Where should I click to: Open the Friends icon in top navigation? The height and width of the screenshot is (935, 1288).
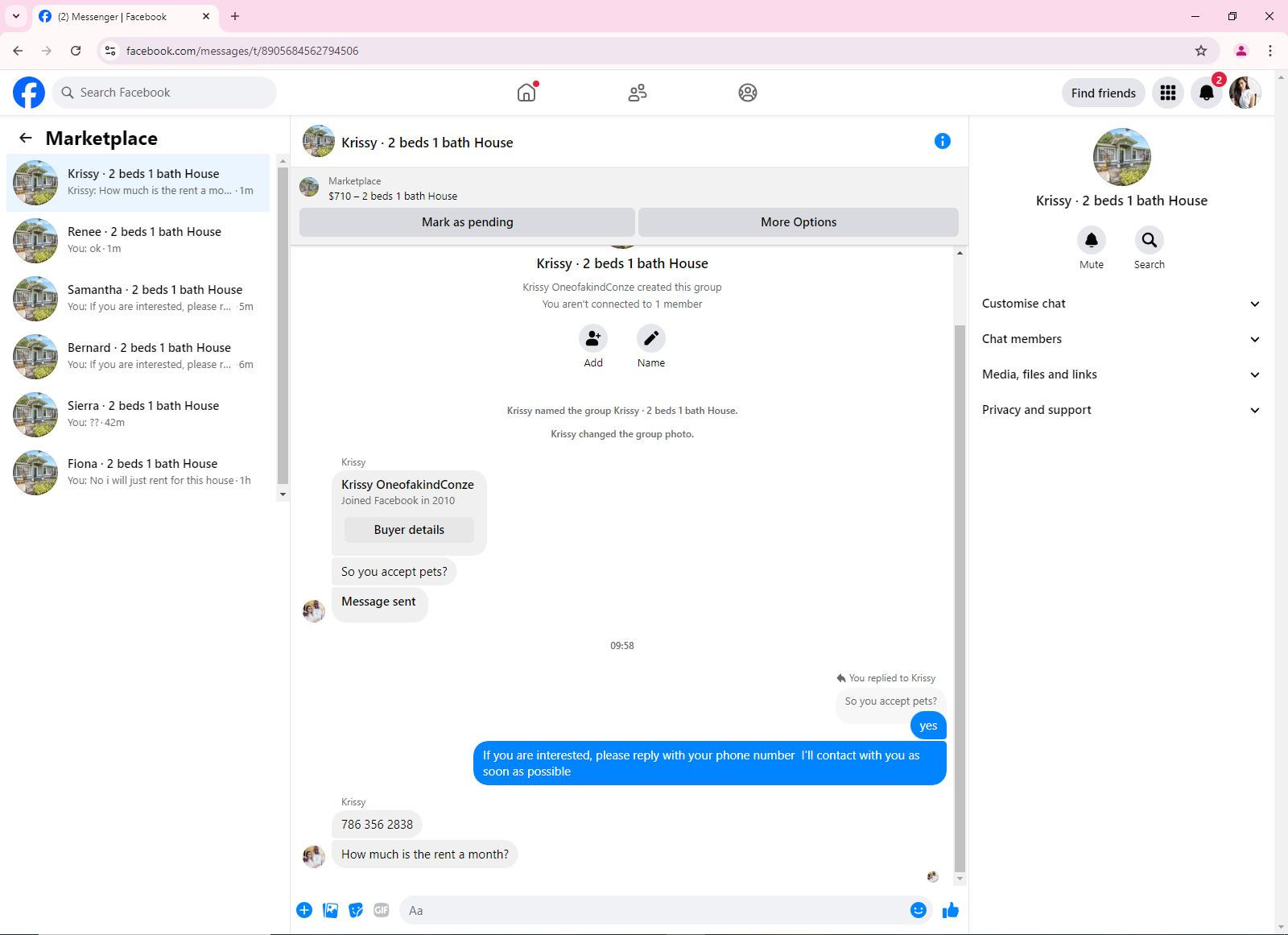tap(638, 93)
